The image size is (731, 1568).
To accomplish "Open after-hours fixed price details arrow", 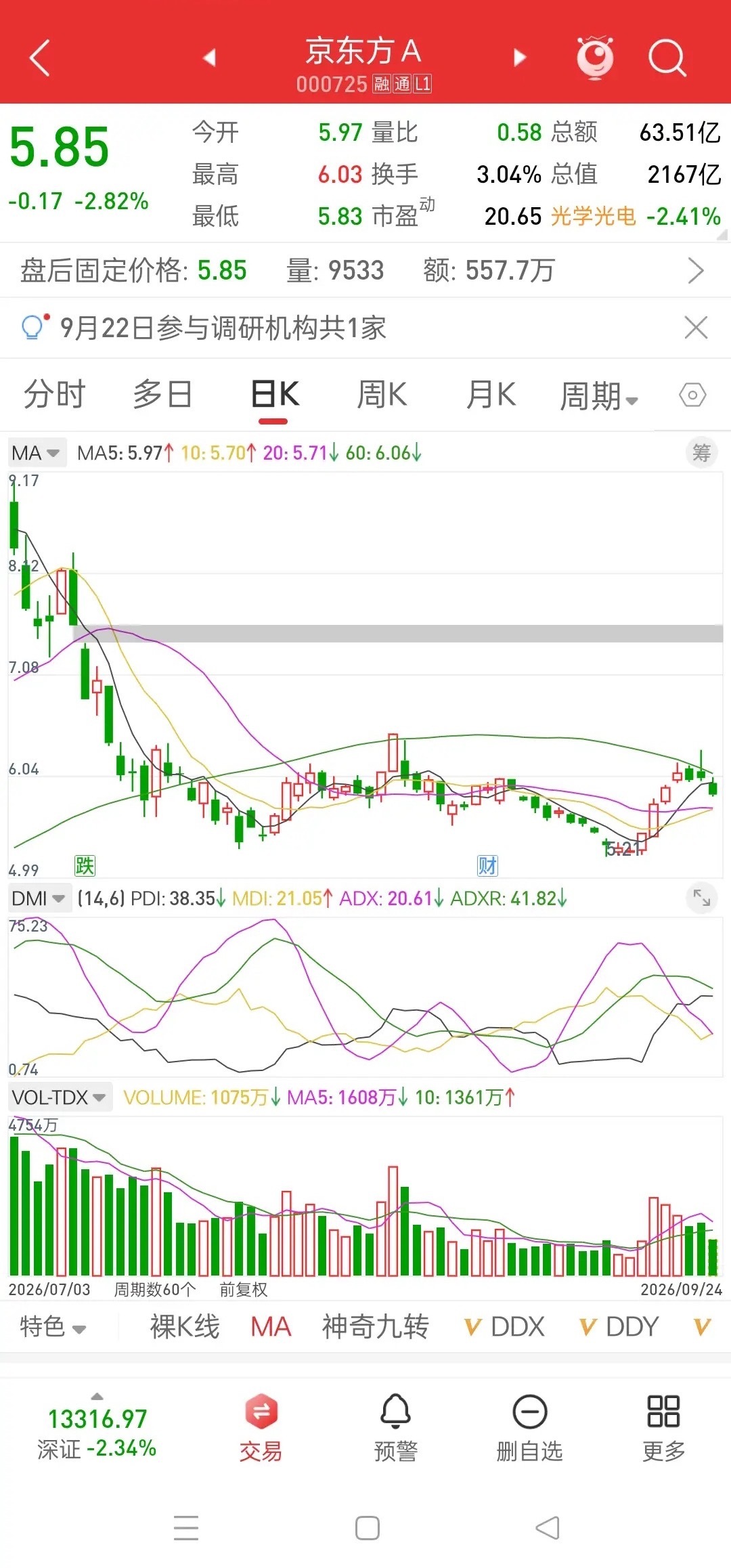I will pos(696,271).
